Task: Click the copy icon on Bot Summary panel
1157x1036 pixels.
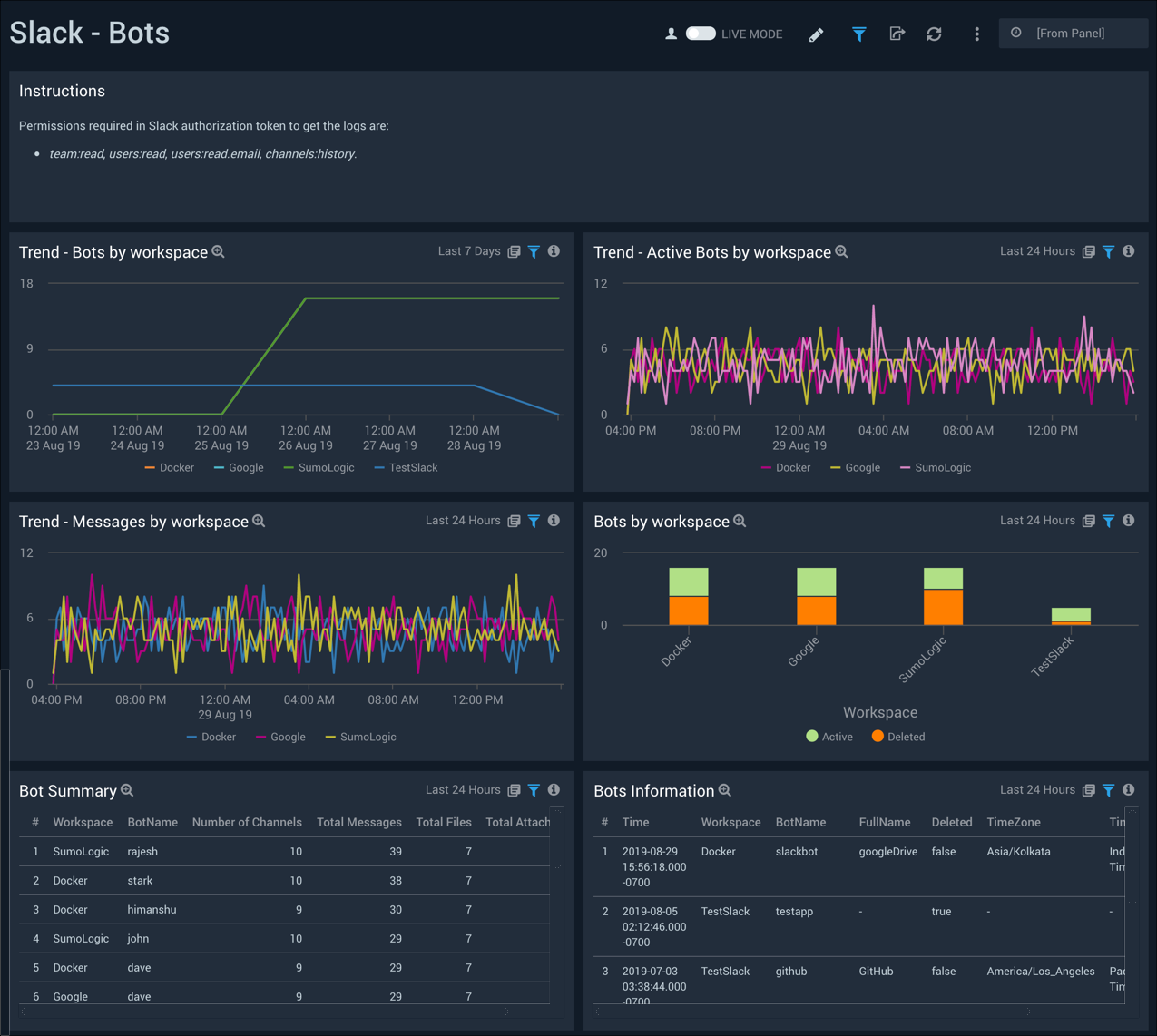Action: [514, 789]
